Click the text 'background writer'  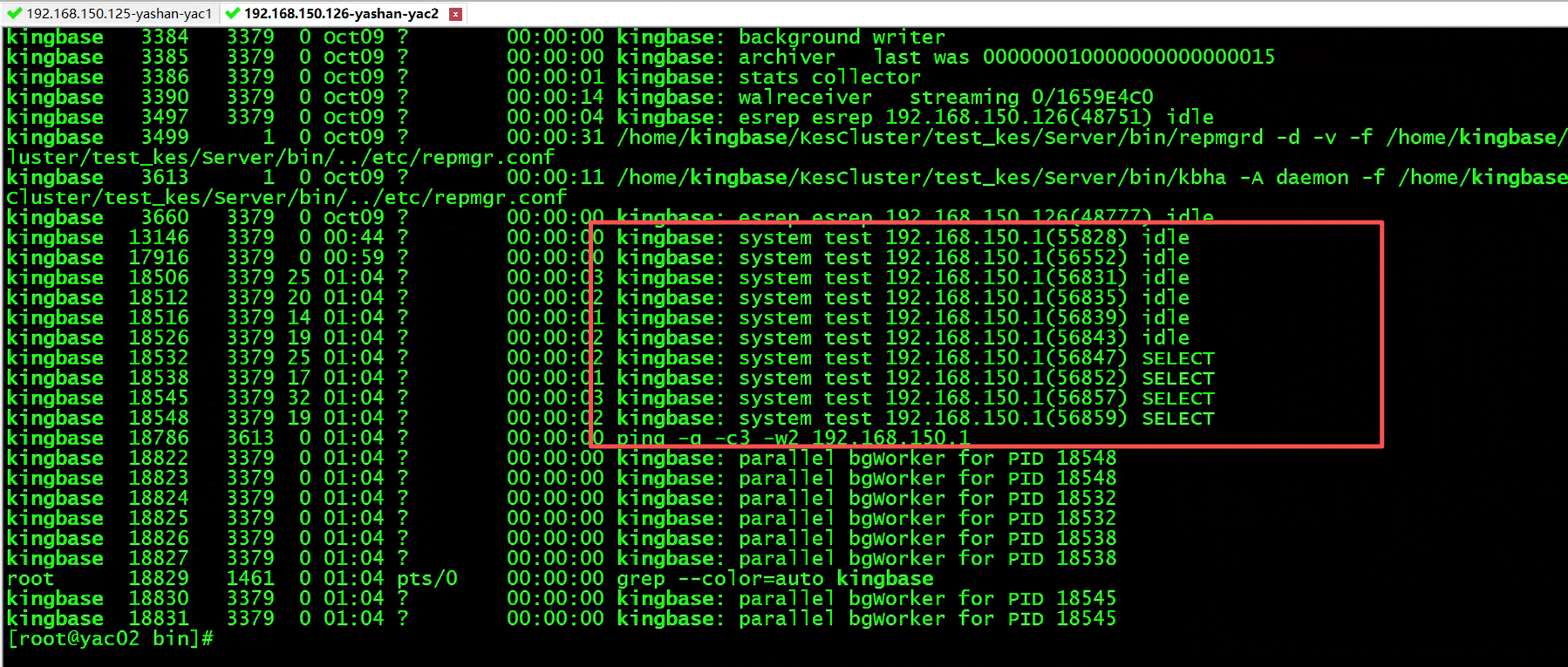[842, 37]
